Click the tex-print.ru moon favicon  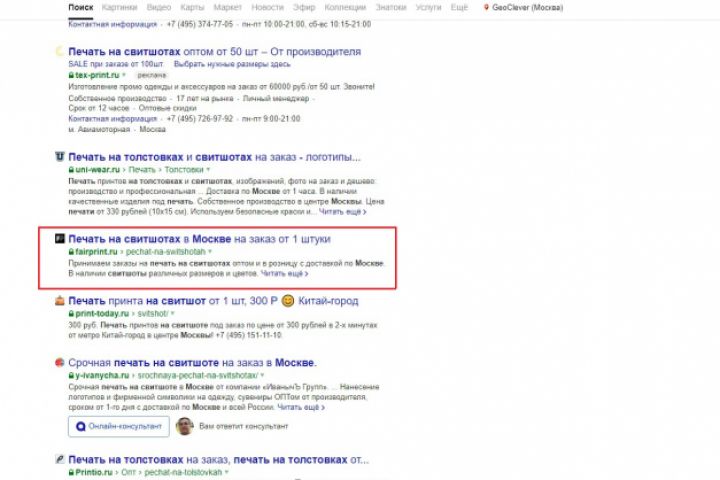(60, 51)
